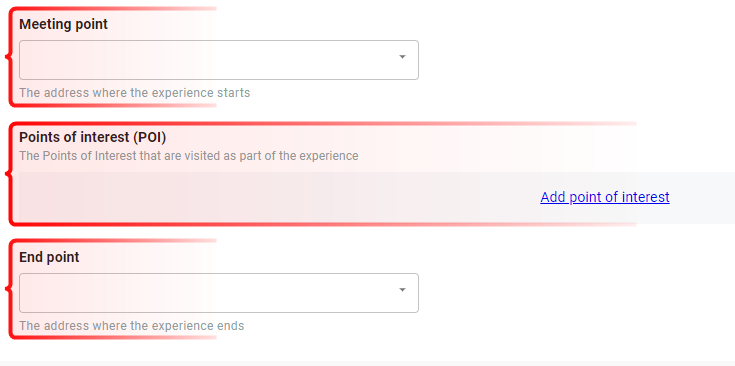Screen dimensions: 735x366
Task: Click the End point dropdown arrow icon
Action: [x=402, y=290]
